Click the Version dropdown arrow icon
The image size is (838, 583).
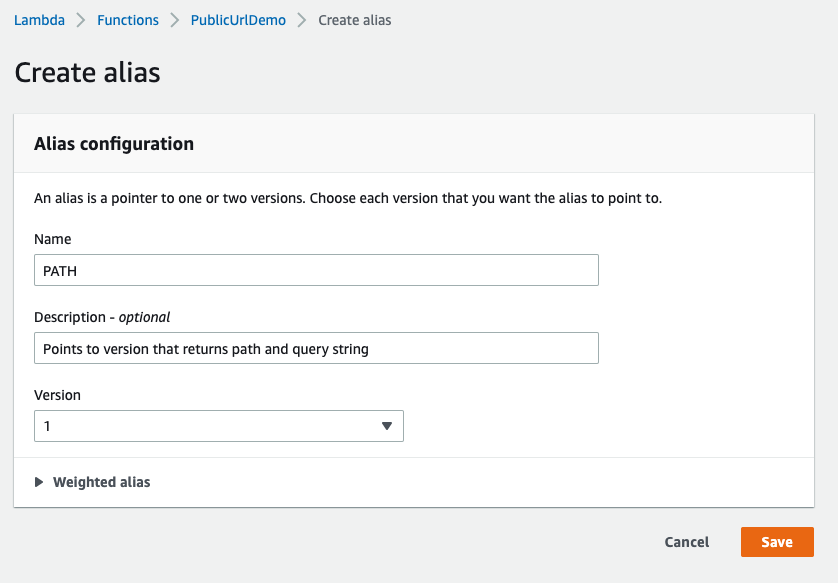387,426
